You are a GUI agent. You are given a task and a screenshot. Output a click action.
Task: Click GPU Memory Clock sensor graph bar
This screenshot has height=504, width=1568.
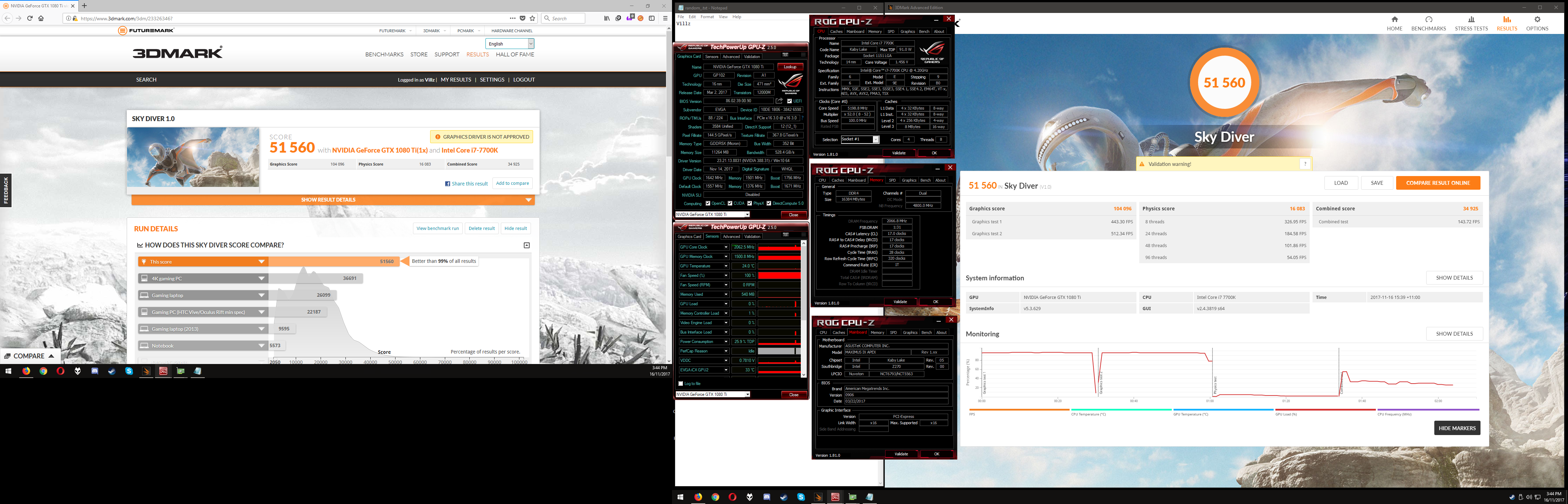(x=779, y=257)
